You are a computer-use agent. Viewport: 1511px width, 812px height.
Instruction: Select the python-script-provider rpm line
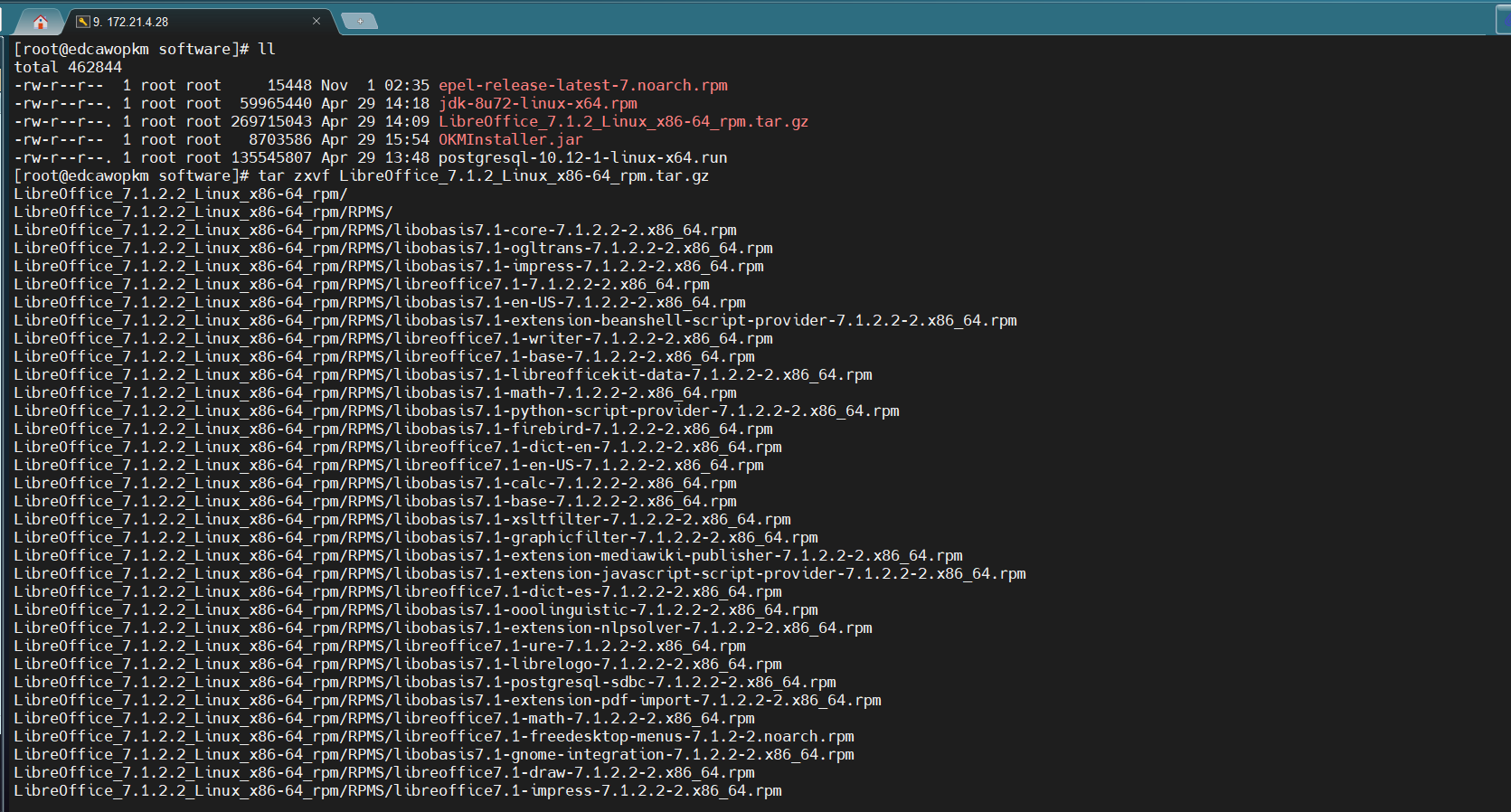point(457,411)
